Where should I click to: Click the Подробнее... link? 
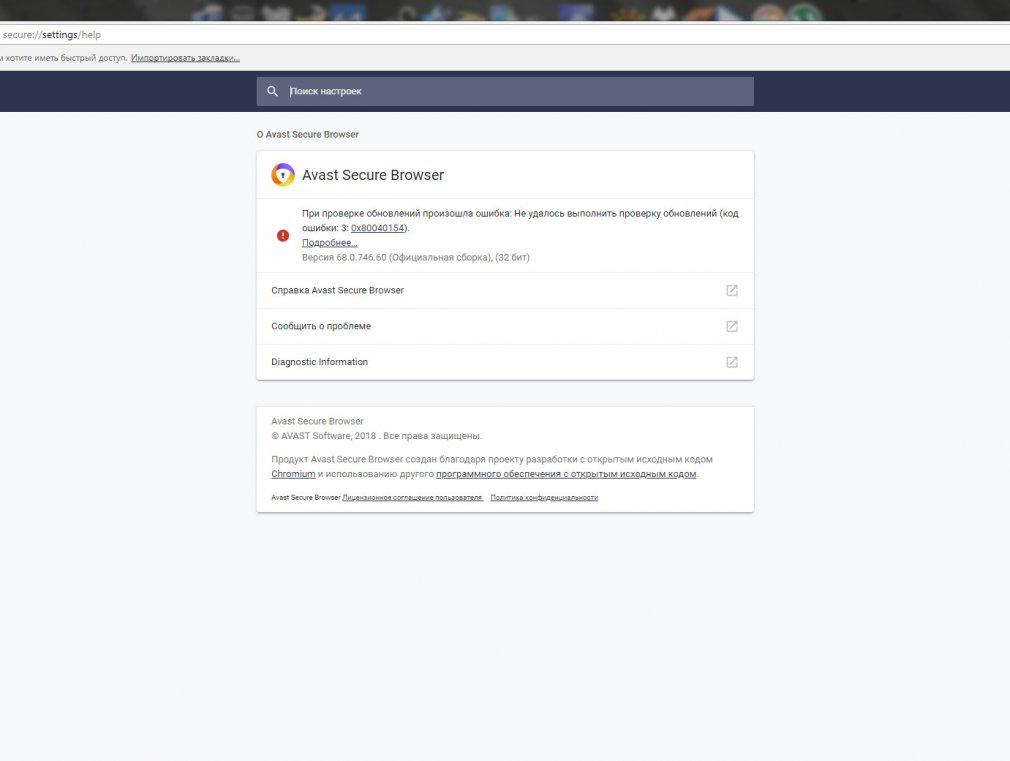[x=329, y=243]
